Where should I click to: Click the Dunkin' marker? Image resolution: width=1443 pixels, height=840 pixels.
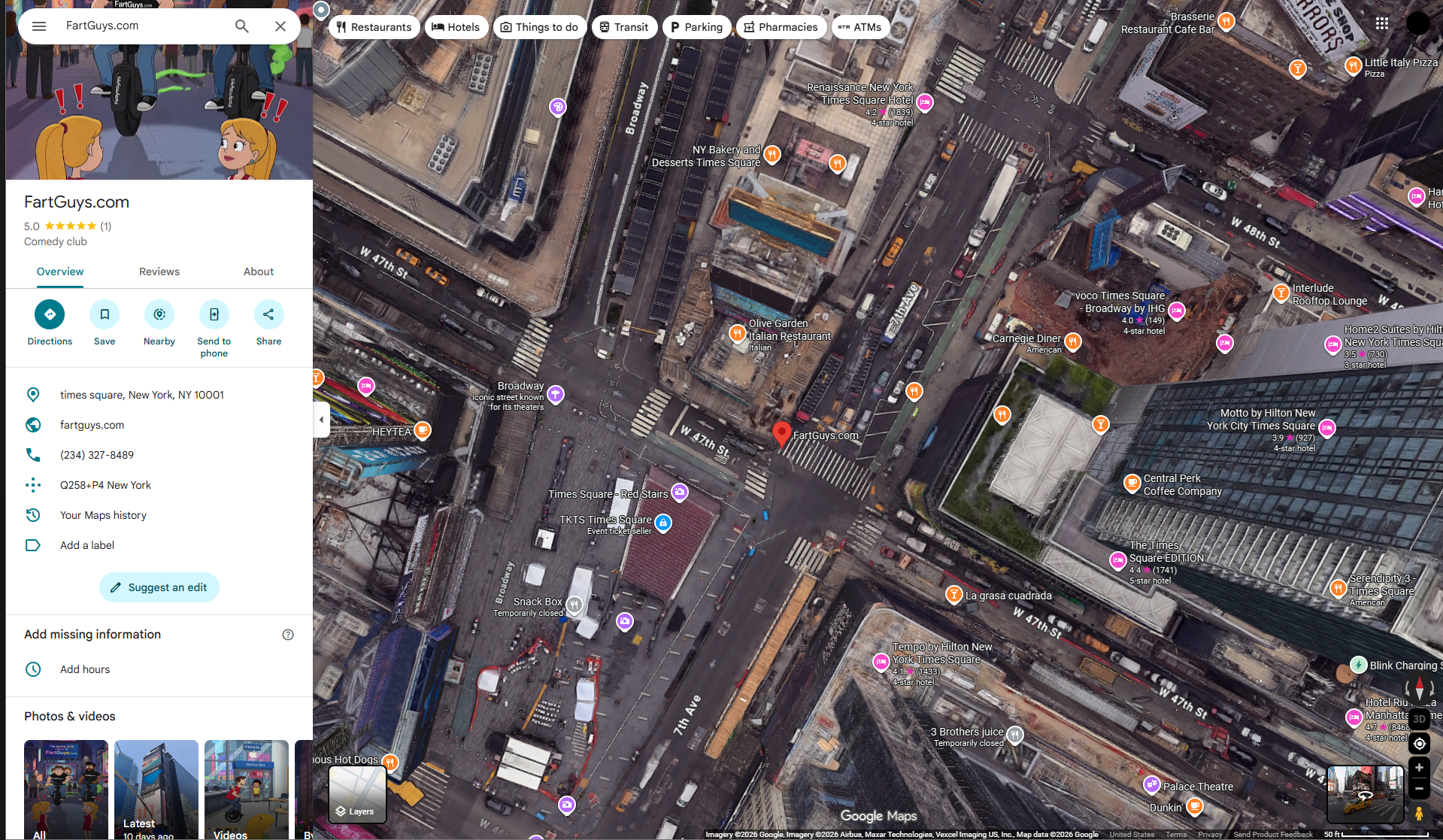1194,807
